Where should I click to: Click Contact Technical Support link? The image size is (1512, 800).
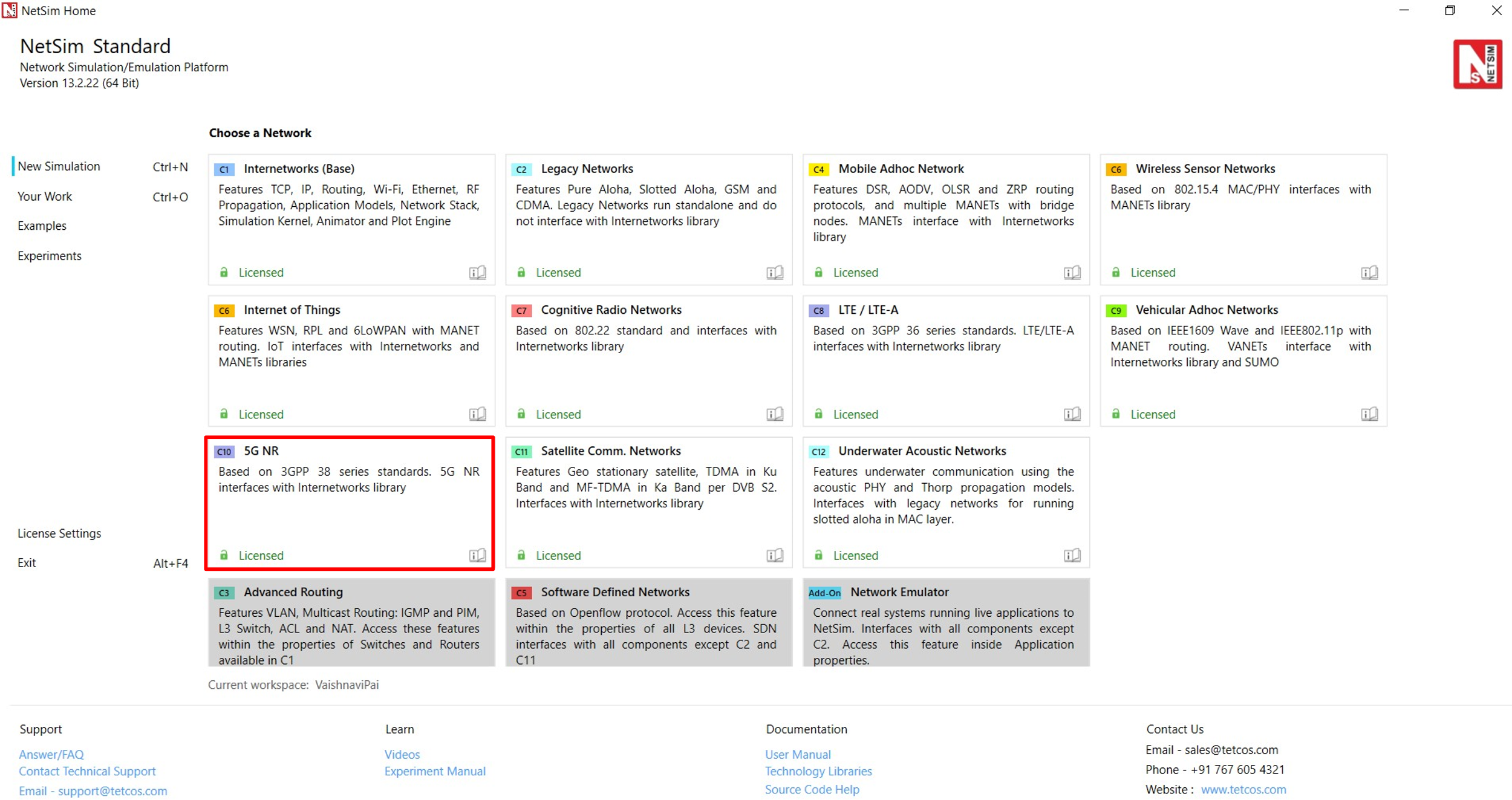tap(87, 772)
